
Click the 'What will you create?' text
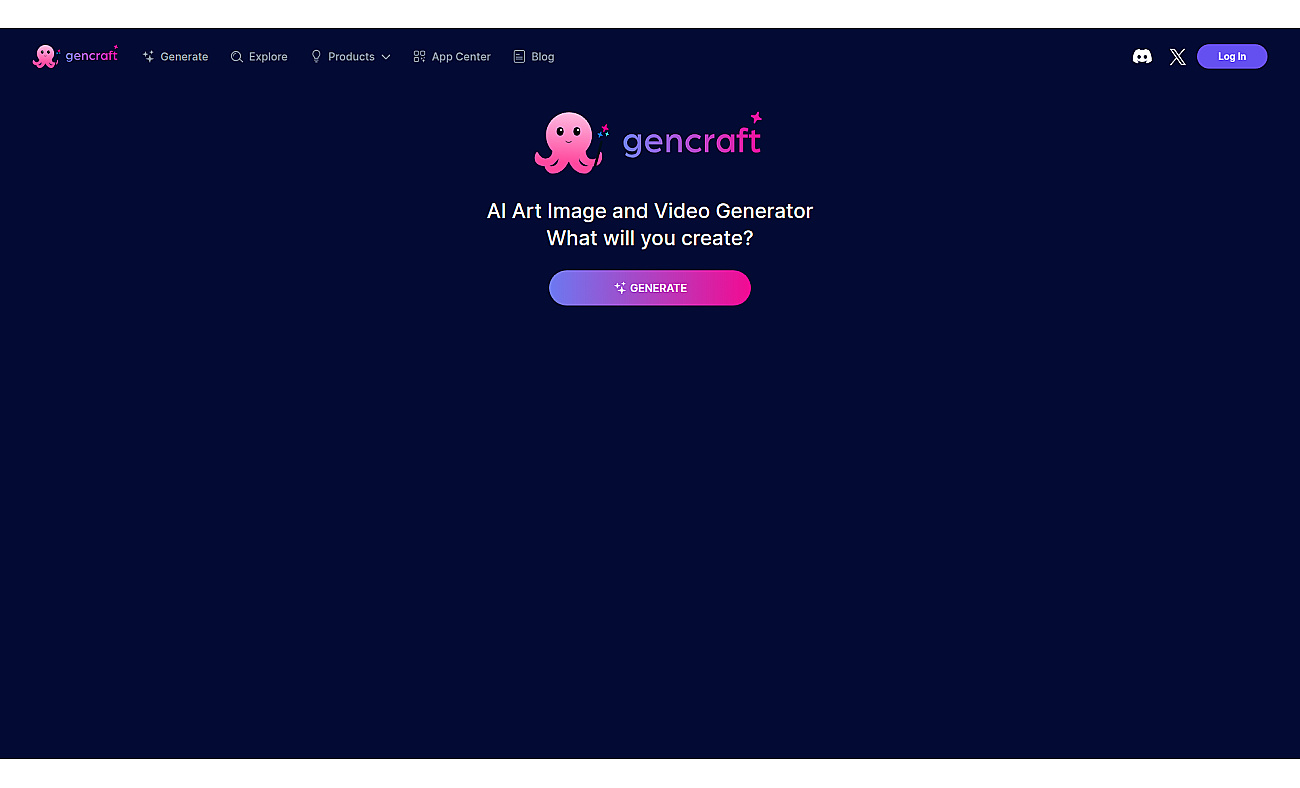[650, 238]
